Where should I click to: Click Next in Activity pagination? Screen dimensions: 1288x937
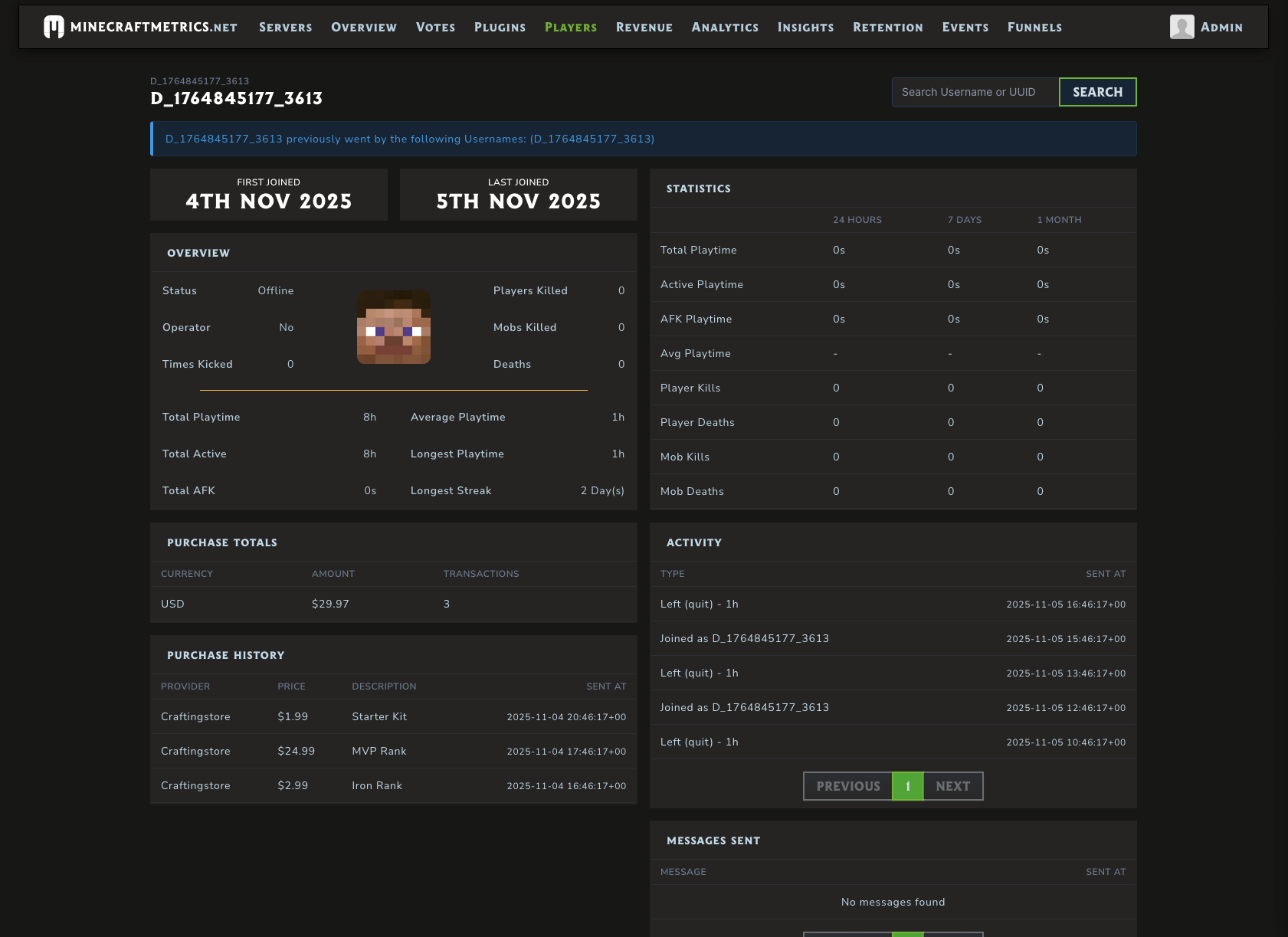[x=952, y=786]
